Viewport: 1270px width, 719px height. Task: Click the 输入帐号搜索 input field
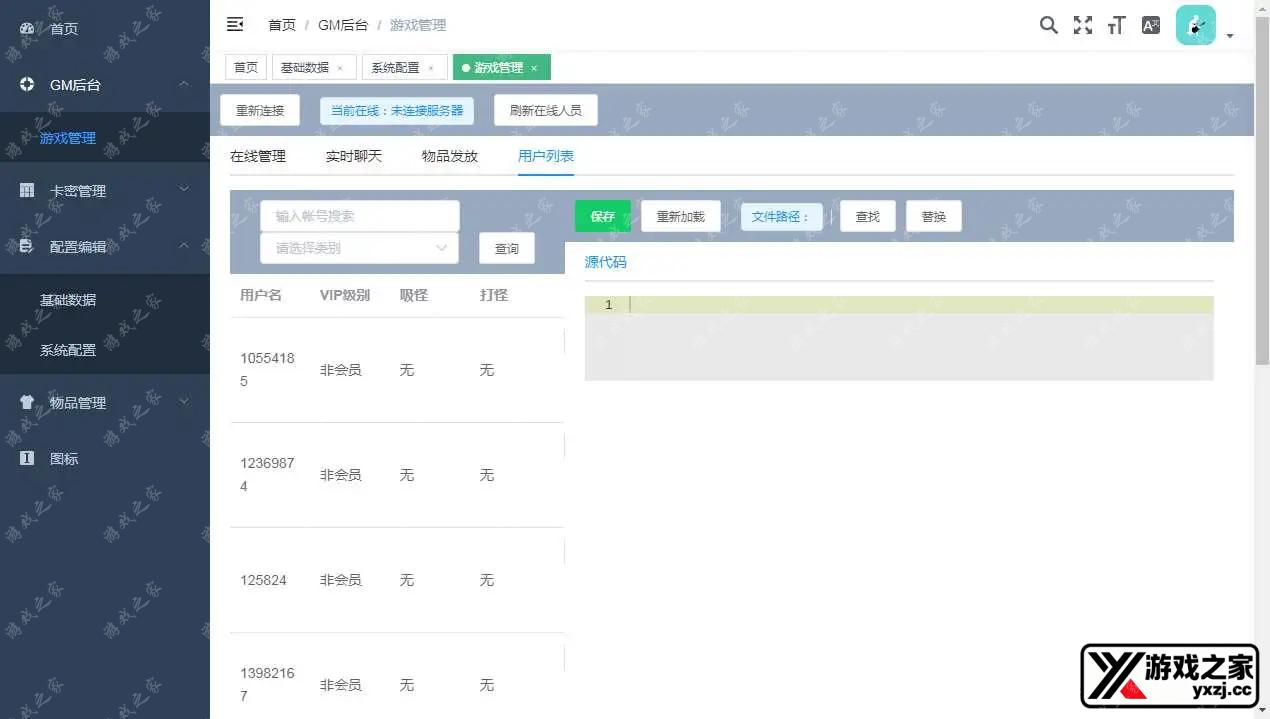(359, 216)
